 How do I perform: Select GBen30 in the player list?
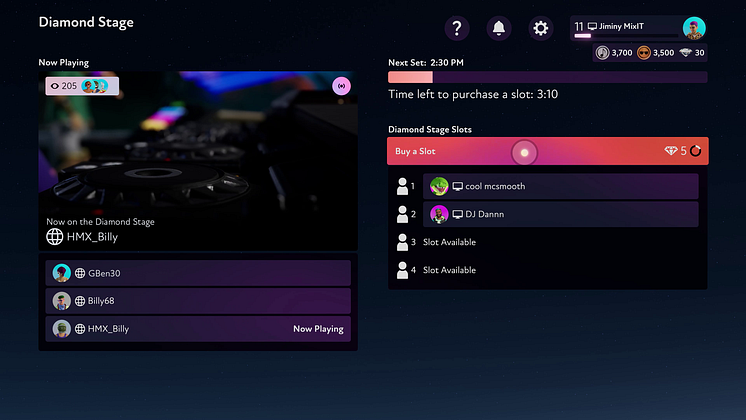[198, 273]
